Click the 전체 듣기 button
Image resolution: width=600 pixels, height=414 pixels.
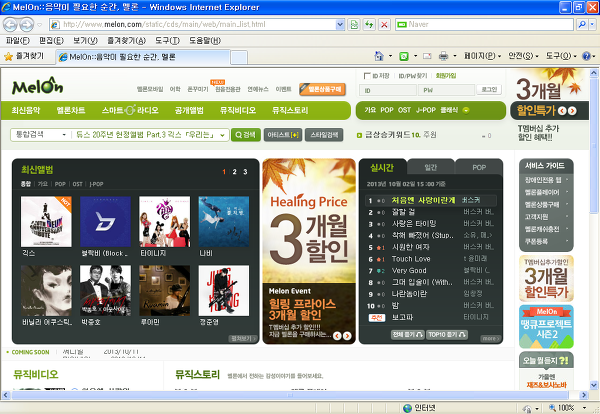[x=408, y=334]
